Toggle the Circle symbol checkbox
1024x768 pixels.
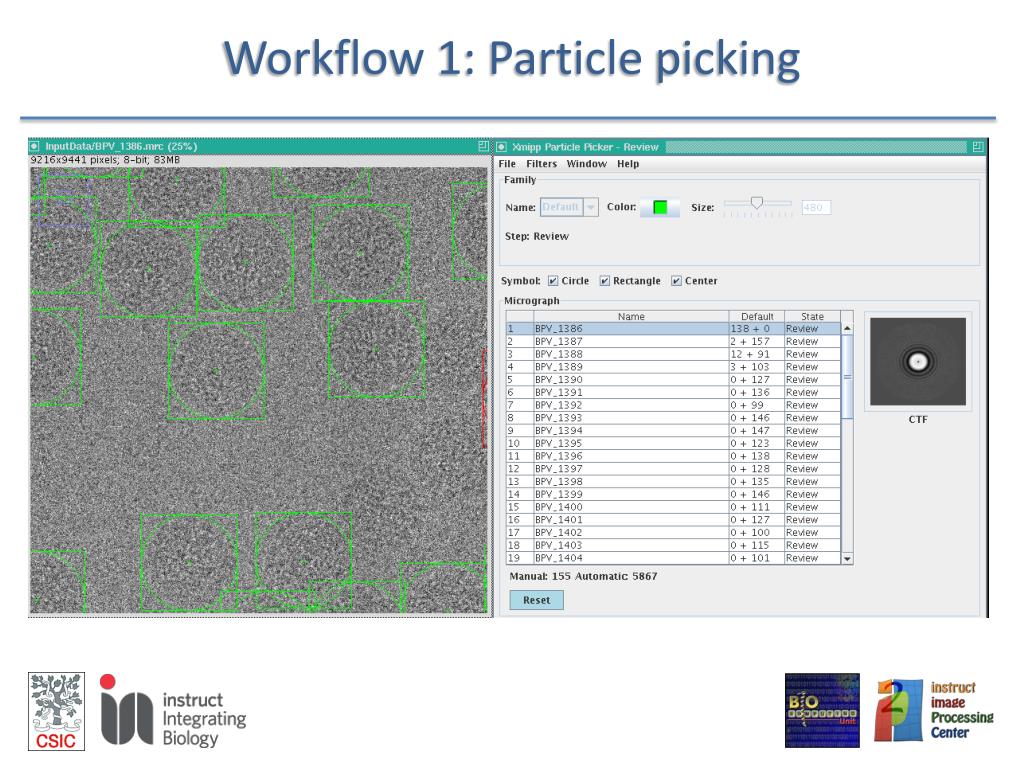click(553, 281)
